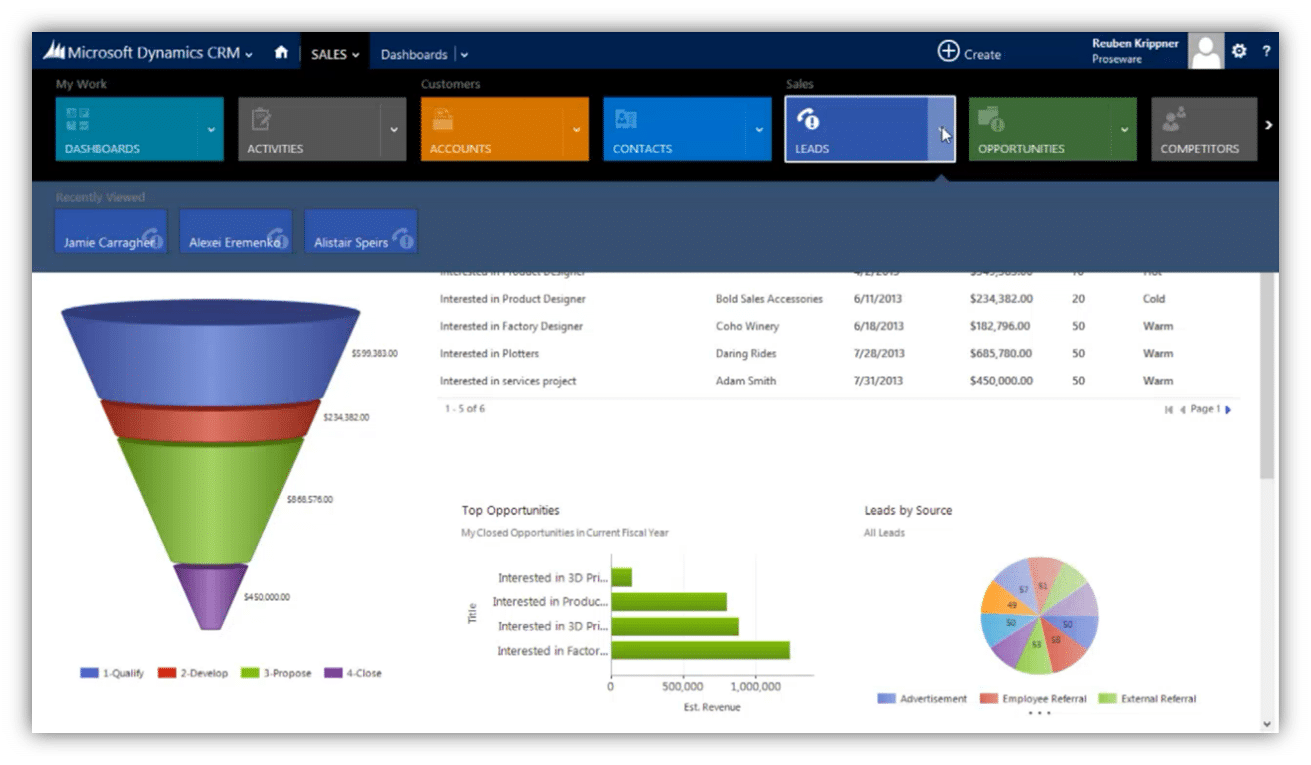Open the Settings gear
This screenshot has width=1311, height=765.
click(x=1239, y=51)
